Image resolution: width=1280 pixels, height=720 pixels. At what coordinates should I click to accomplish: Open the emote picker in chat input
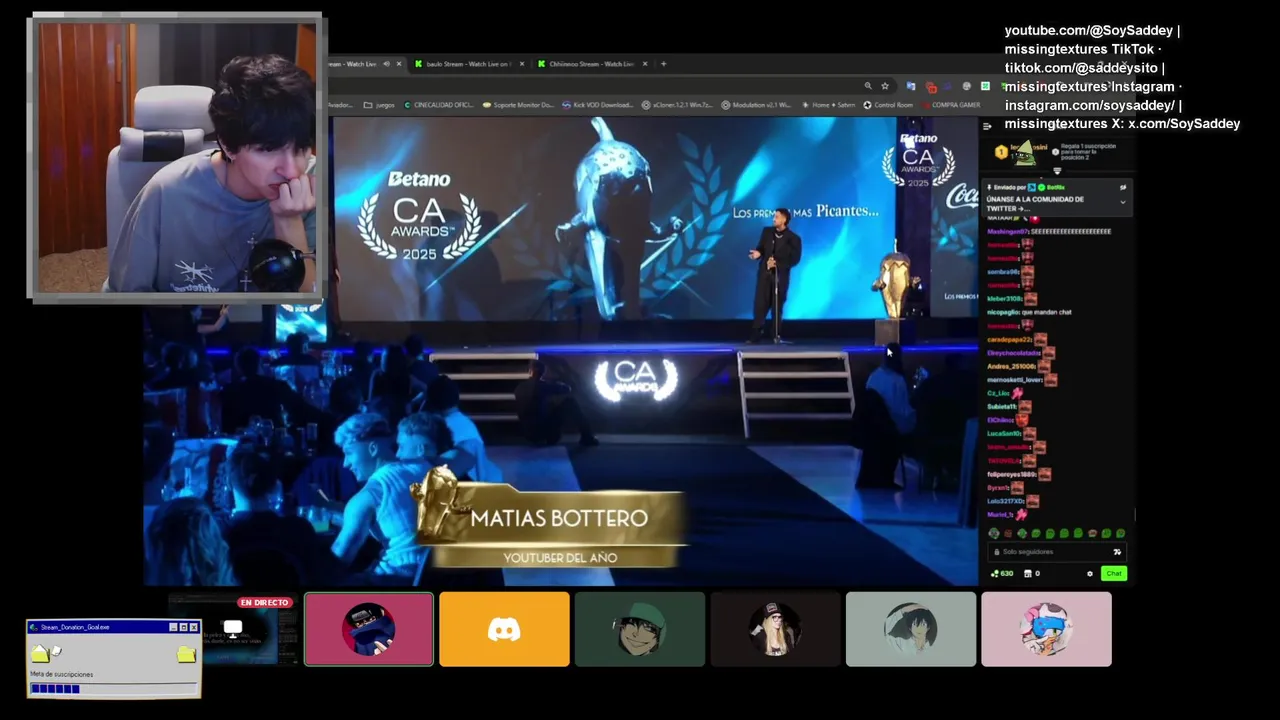point(1117,552)
